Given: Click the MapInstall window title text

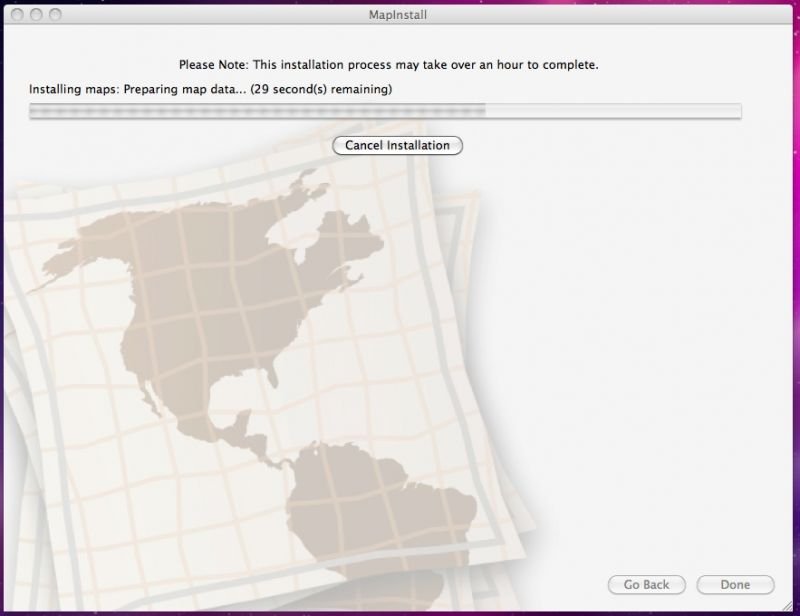Looking at the screenshot, I should [400, 16].
